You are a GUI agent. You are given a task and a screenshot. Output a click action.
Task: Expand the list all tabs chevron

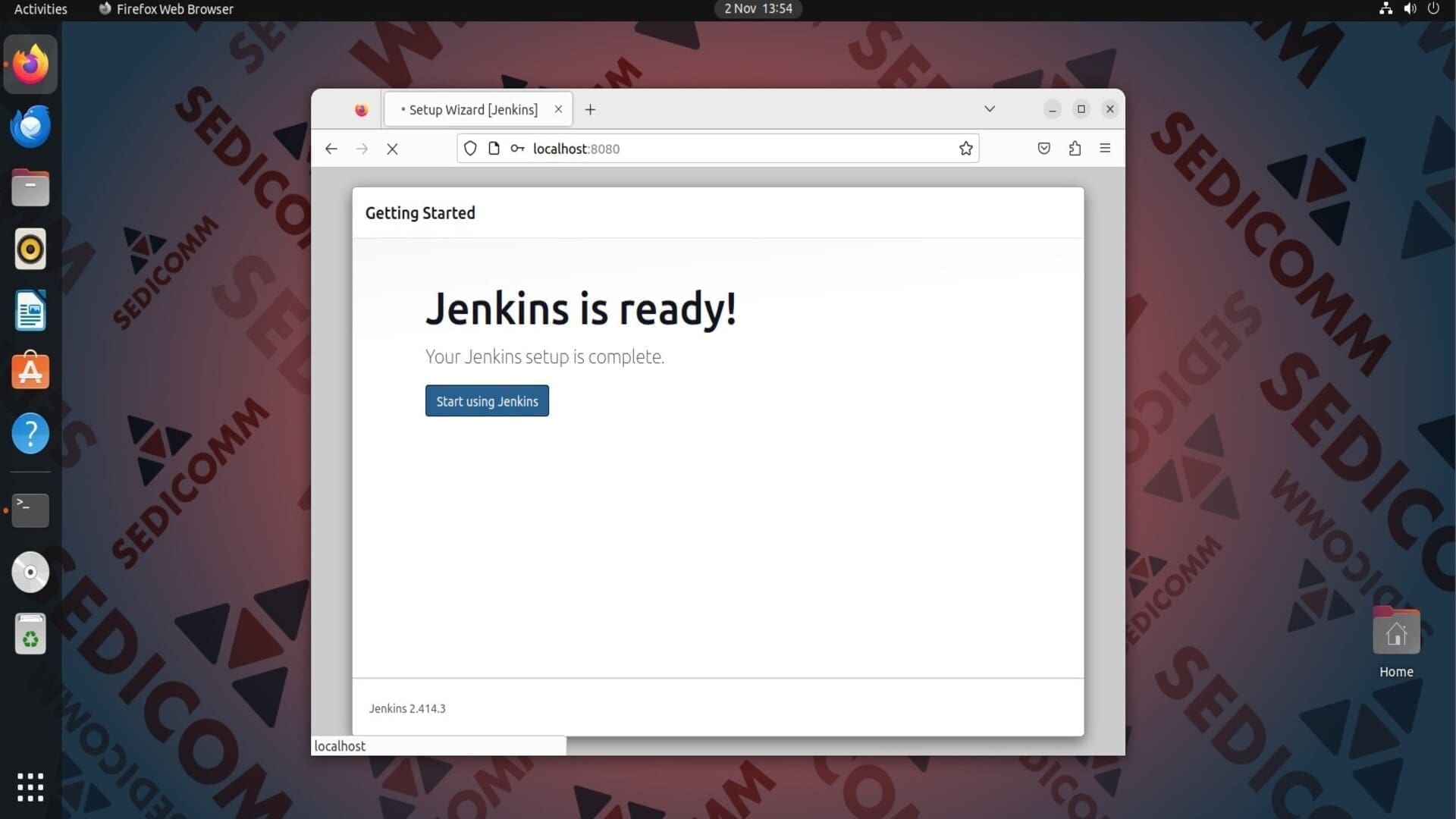coord(990,109)
